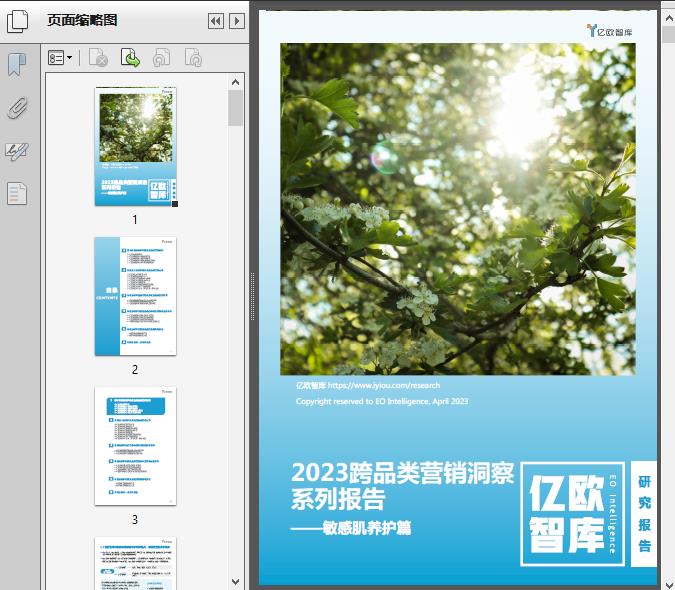The width and height of the screenshot is (675, 590).
Task: Select the partially visible page 4 thumbnail
Action: coord(136,563)
